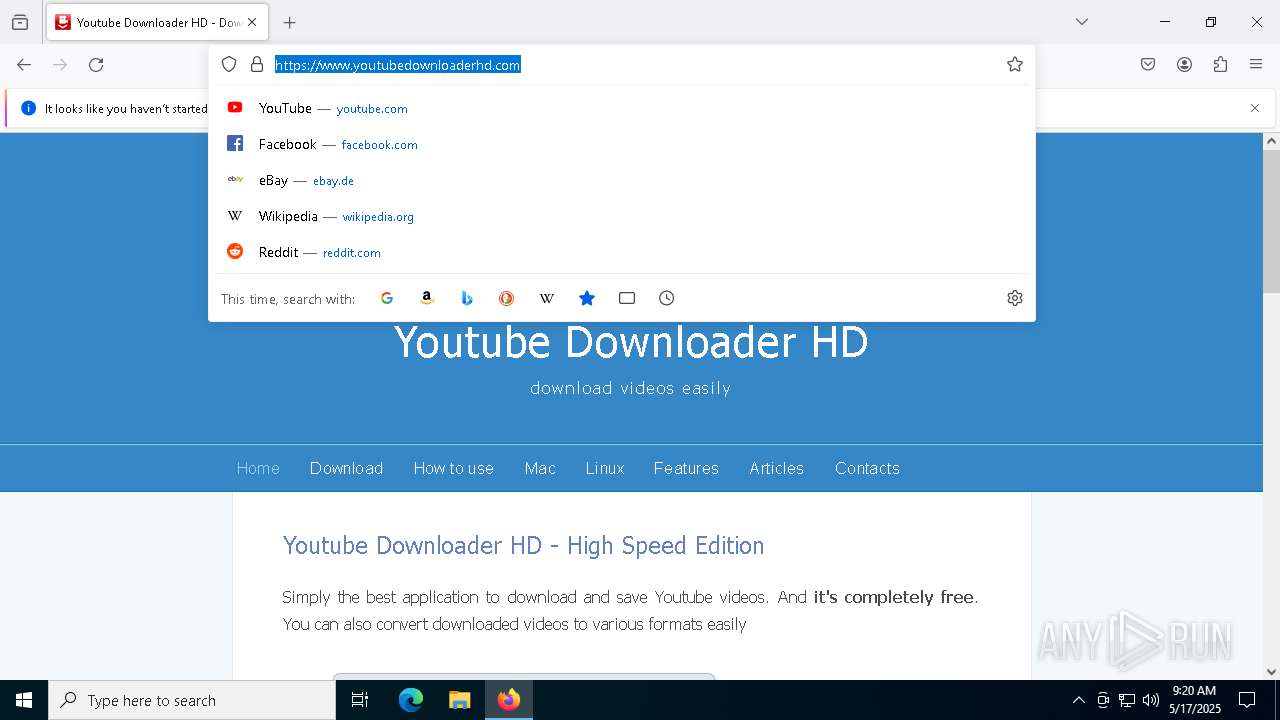Open tracking protection shield icon
Viewport: 1280px width, 720px height.
229,64
